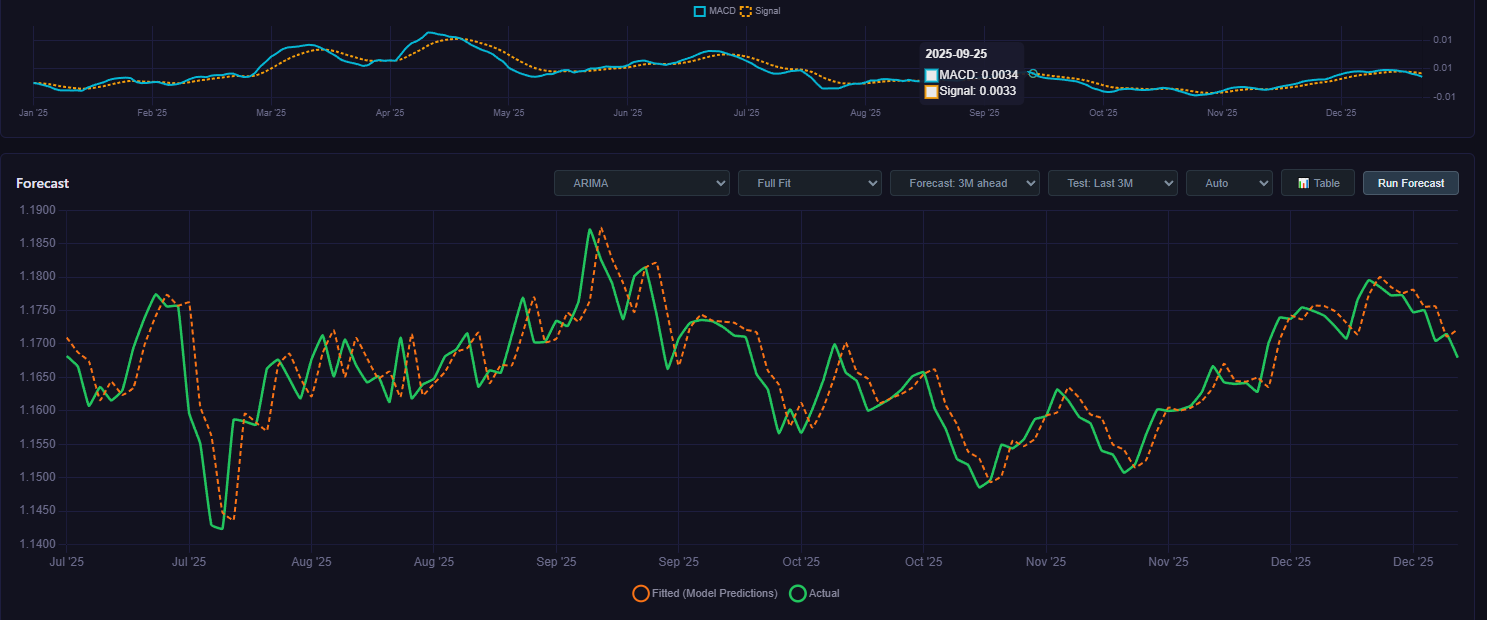Click the Signal color swatch in the tooltip
1487x620 pixels.
pyautogui.click(x=931, y=91)
